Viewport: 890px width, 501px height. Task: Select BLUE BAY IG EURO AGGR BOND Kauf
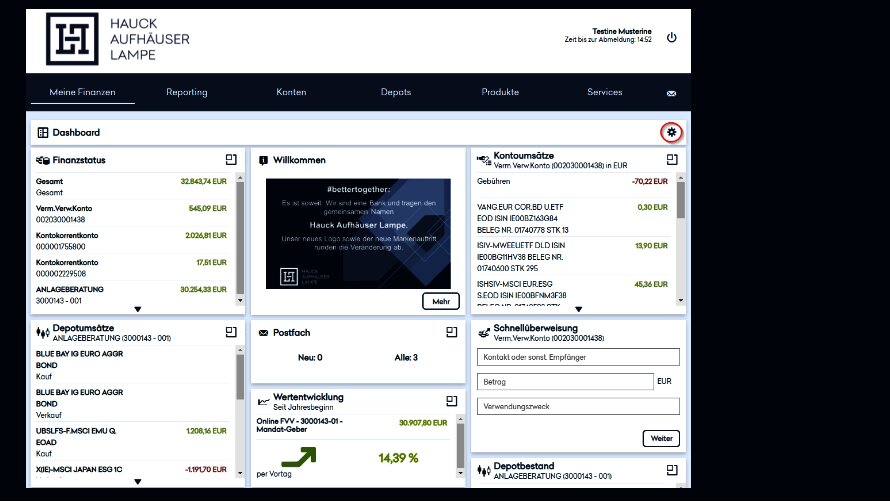coord(131,365)
